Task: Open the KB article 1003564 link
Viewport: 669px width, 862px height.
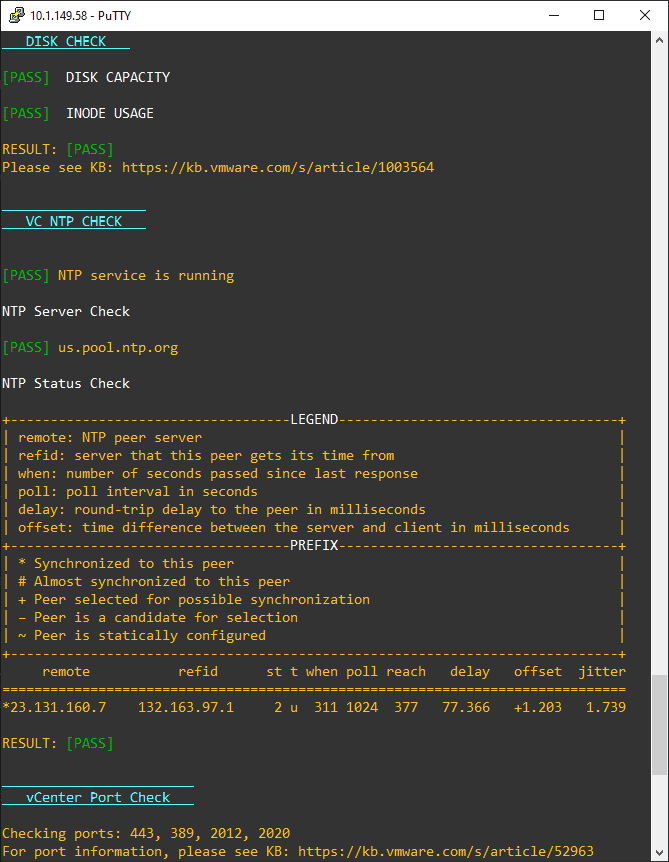Action: (x=276, y=167)
